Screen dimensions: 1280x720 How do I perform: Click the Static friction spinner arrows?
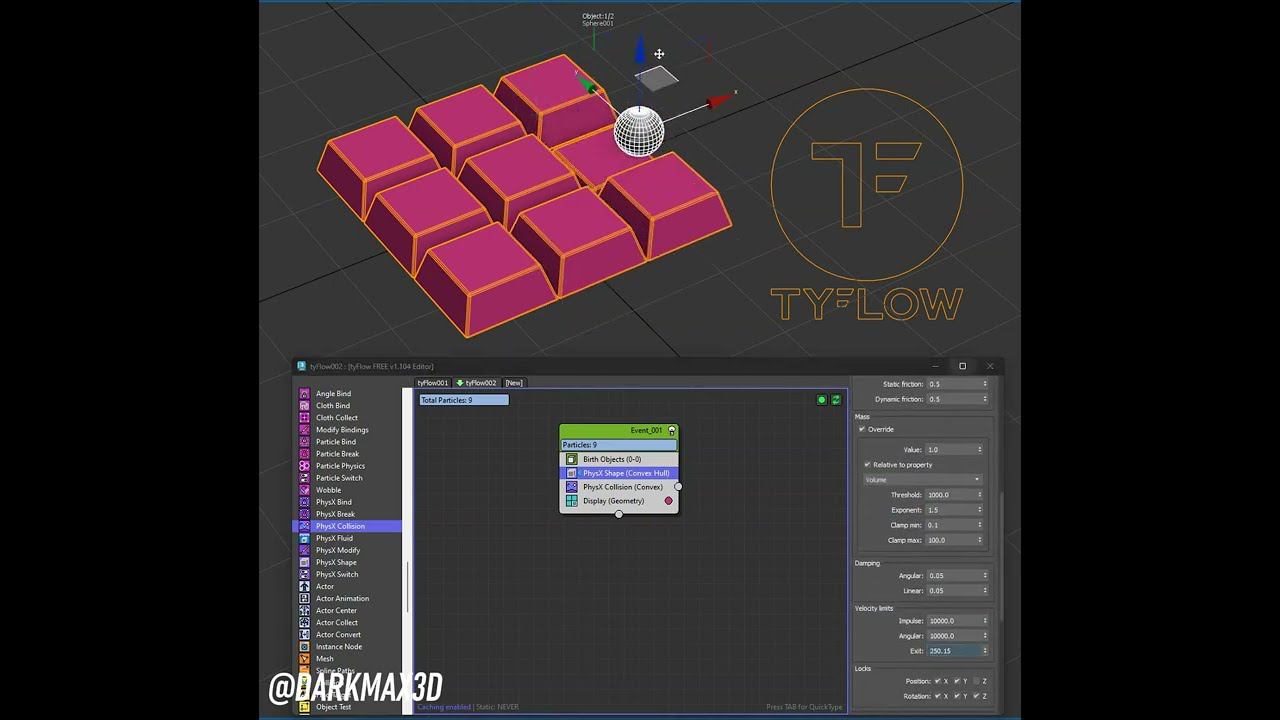(985, 384)
